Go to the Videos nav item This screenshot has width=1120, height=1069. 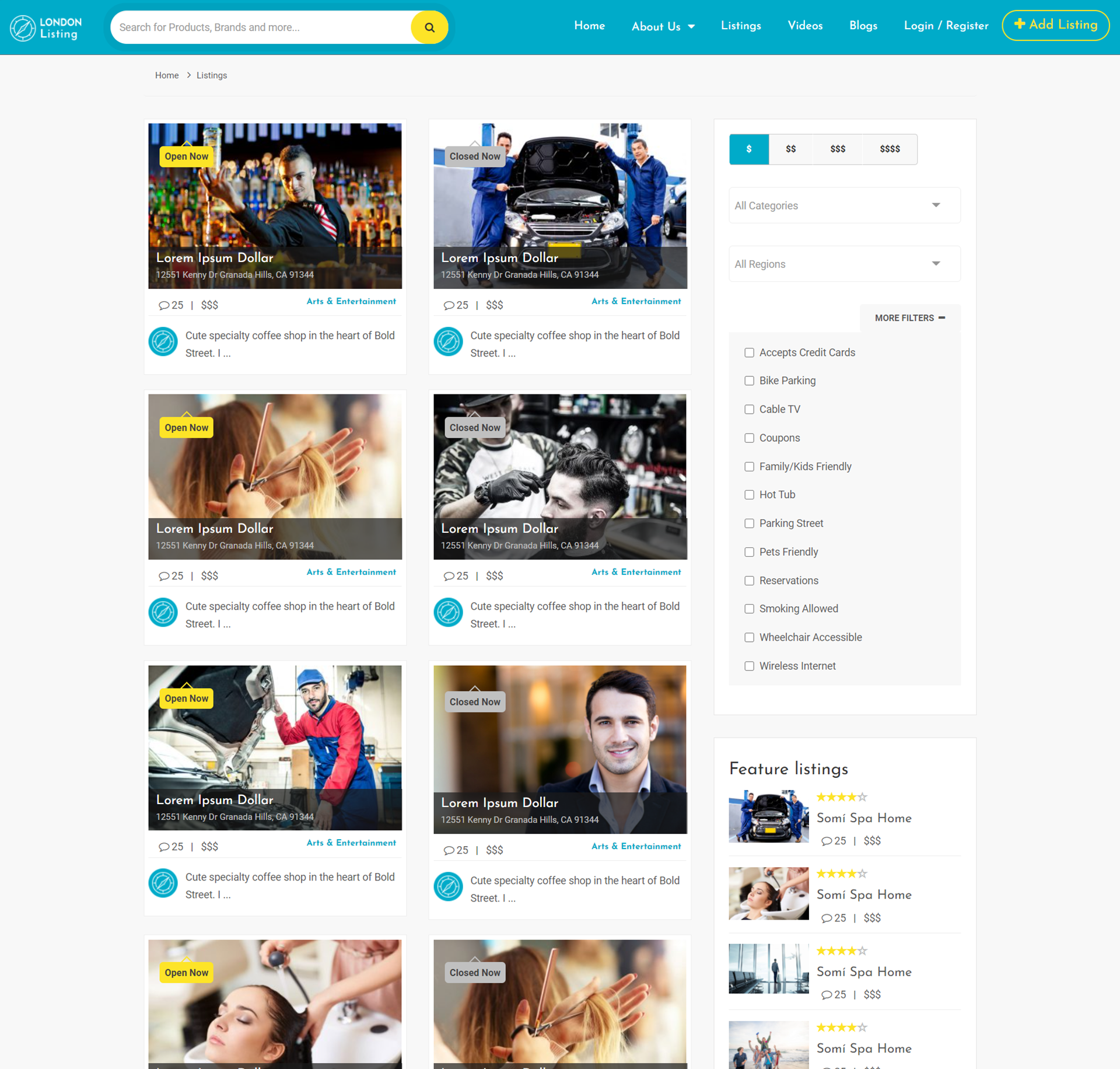coord(805,26)
